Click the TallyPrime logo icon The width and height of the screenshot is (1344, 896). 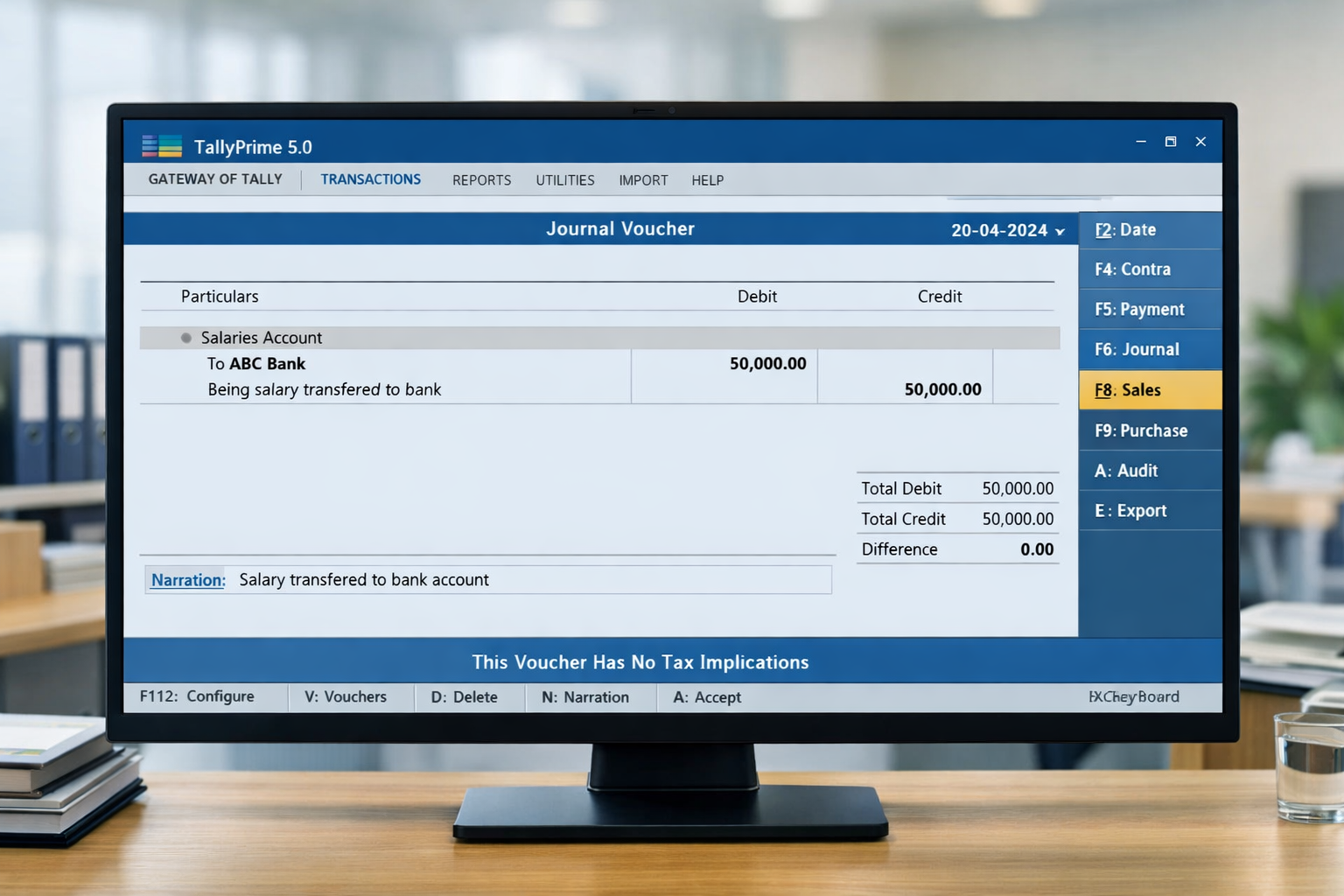point(162,146)
